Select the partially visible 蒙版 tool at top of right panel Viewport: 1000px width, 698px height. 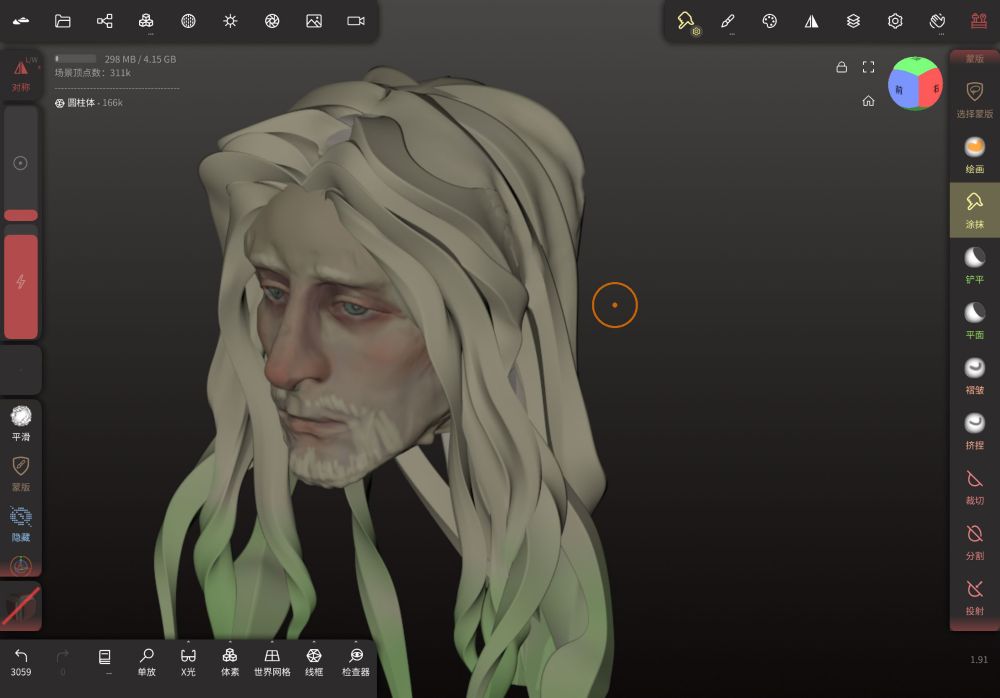[x=974, y=58]
